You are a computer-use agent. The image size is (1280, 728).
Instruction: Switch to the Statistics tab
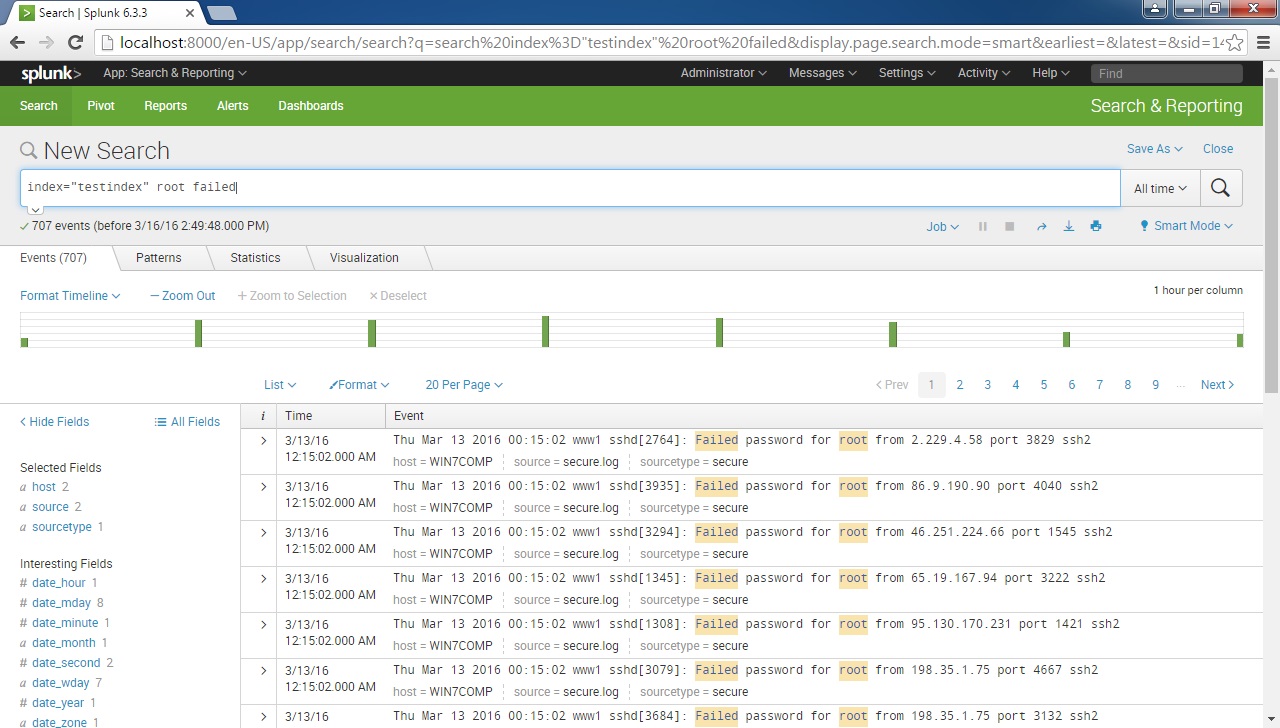pos(255,258)
